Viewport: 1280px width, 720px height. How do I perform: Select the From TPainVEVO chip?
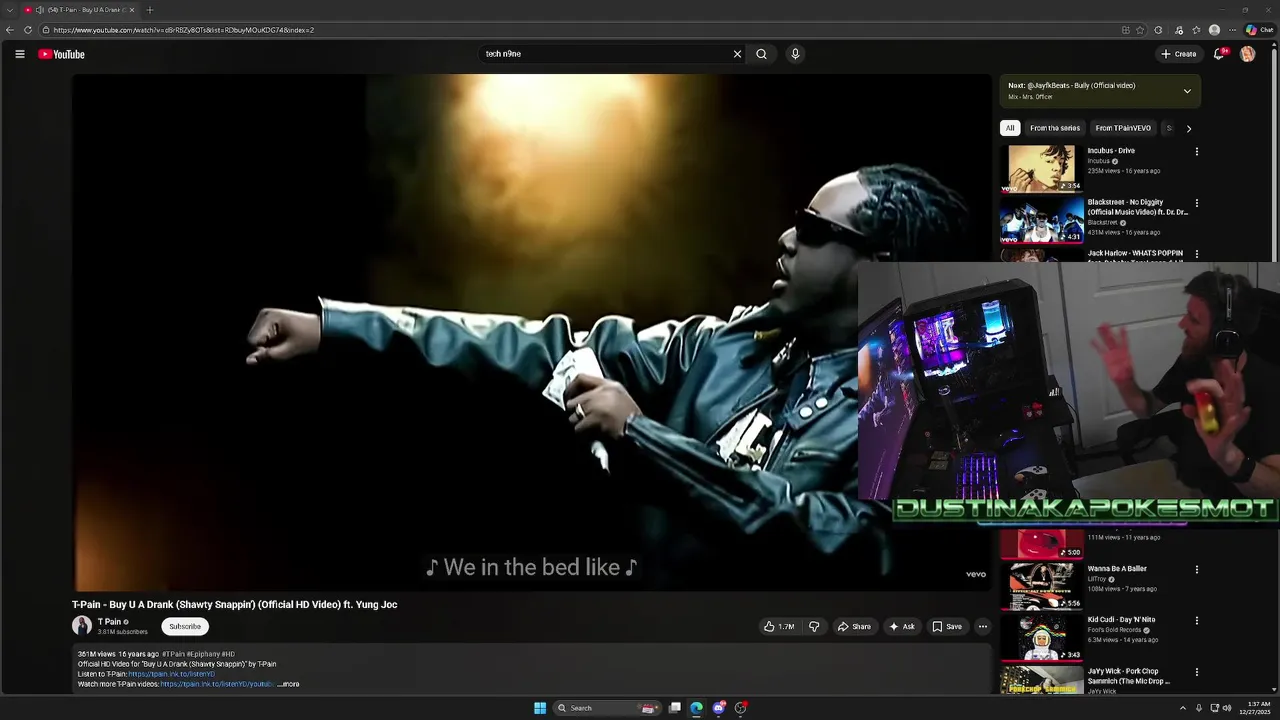pos(1123,128)
